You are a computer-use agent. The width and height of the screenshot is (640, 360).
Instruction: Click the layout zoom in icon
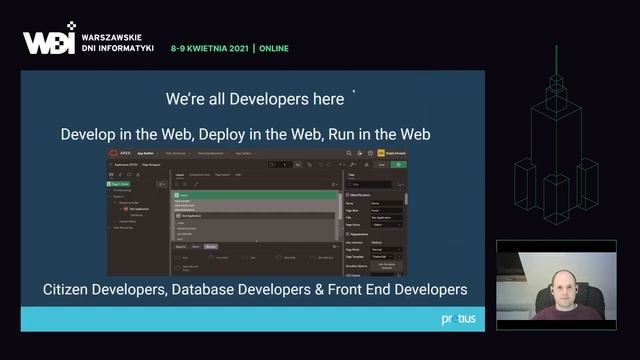(184, 184)
